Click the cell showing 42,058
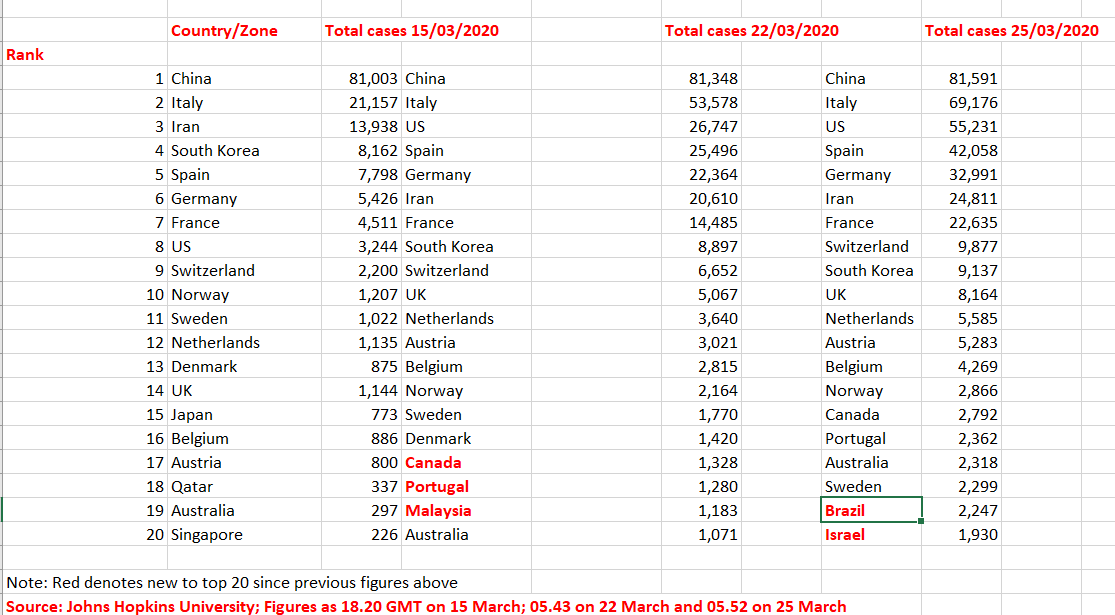Viewport: 1115px width, 615px height. 961,151
